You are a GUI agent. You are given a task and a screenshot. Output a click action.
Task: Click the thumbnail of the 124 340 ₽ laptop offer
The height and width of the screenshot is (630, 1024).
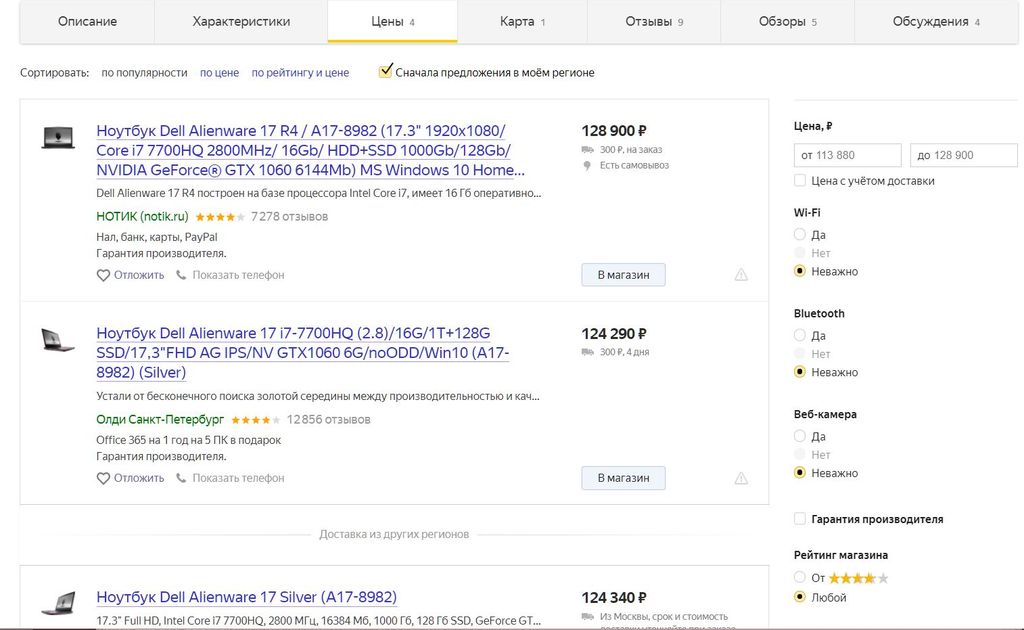click(x=58, y=604)
